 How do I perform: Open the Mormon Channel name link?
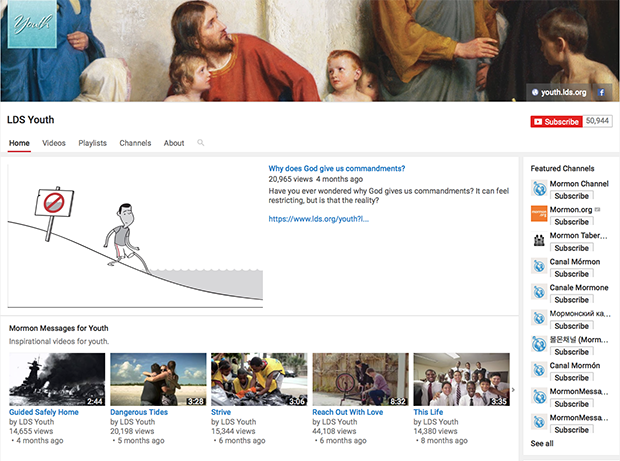(x=579, y=184)
